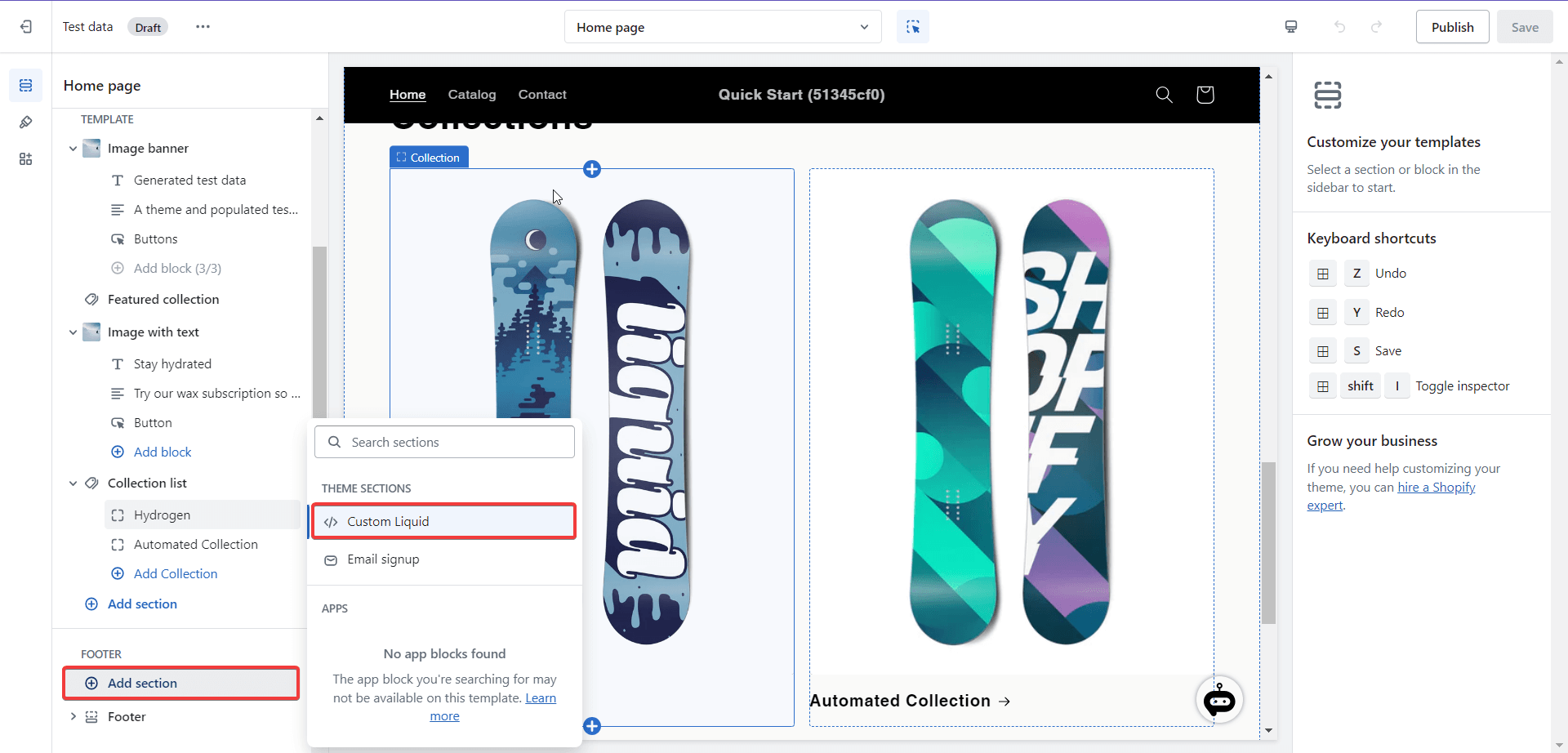Open the App embeds sidebar icon

pyautogui.click(x=26, y=159)
